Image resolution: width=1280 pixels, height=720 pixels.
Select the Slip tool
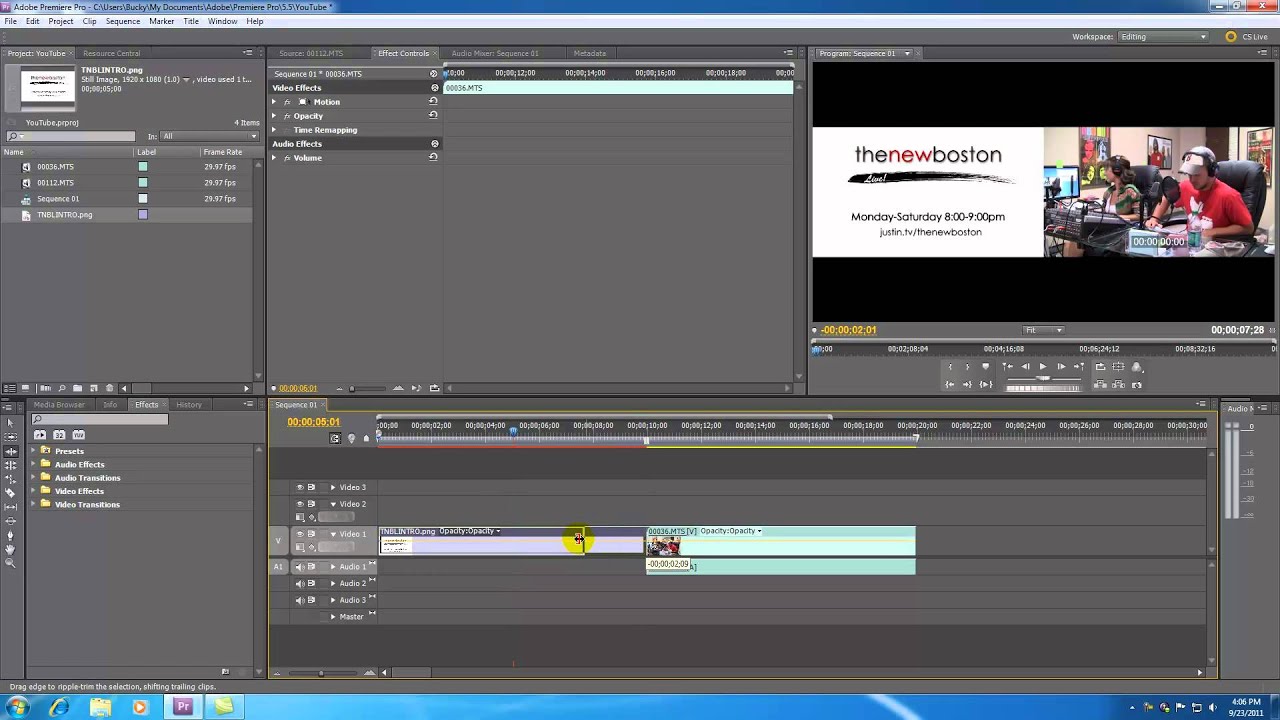(x=10, y=507)
